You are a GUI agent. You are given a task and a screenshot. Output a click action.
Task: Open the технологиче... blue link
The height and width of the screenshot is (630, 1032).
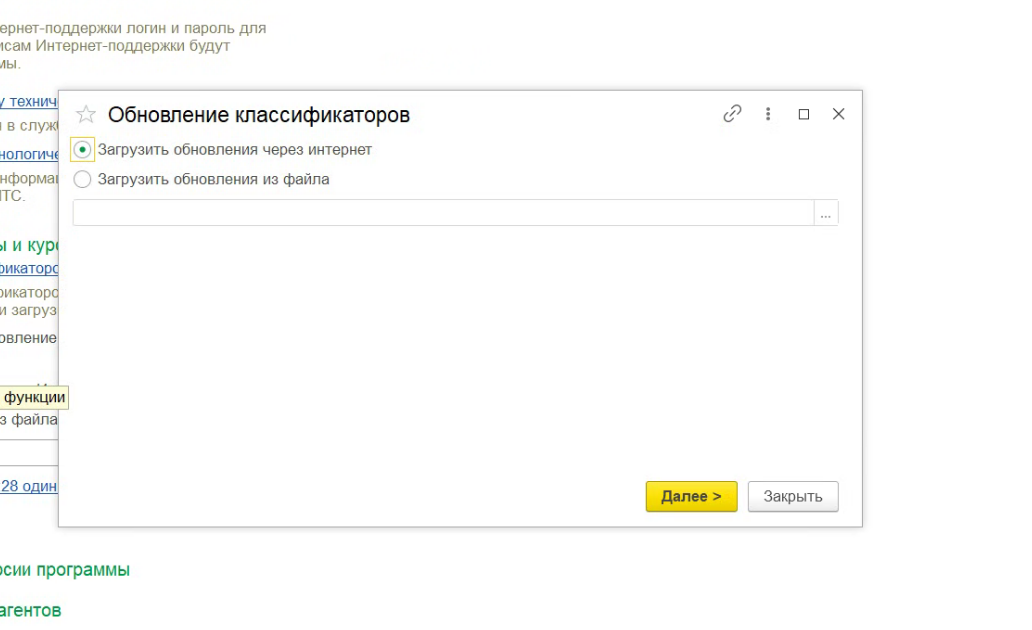click(x=28, y=154)
